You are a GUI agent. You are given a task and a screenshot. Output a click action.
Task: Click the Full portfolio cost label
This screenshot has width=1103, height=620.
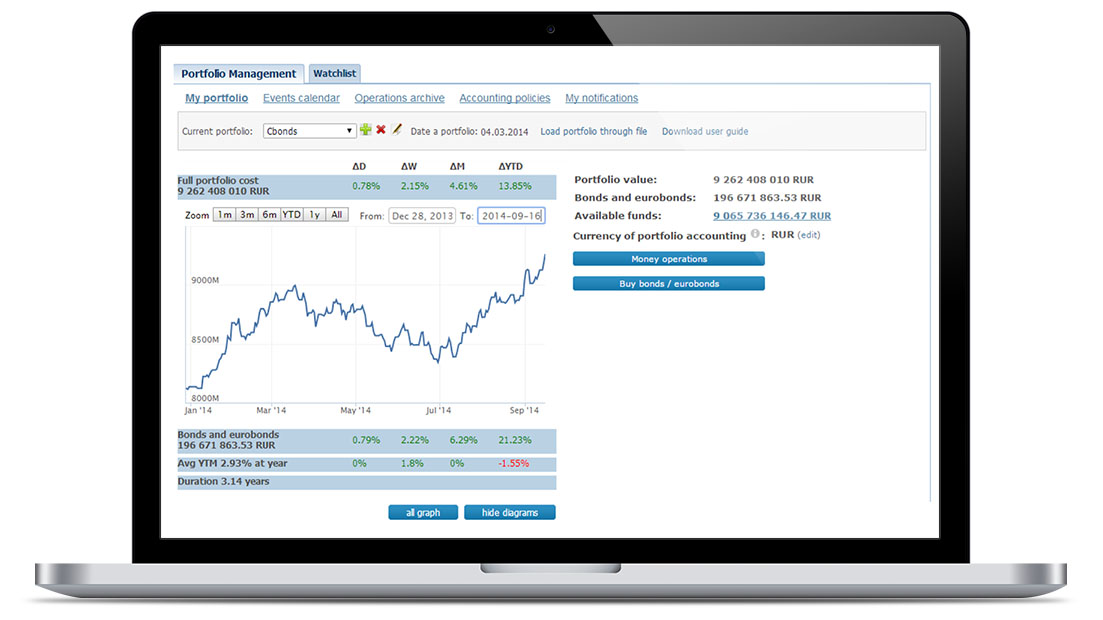tap(218, 181)
